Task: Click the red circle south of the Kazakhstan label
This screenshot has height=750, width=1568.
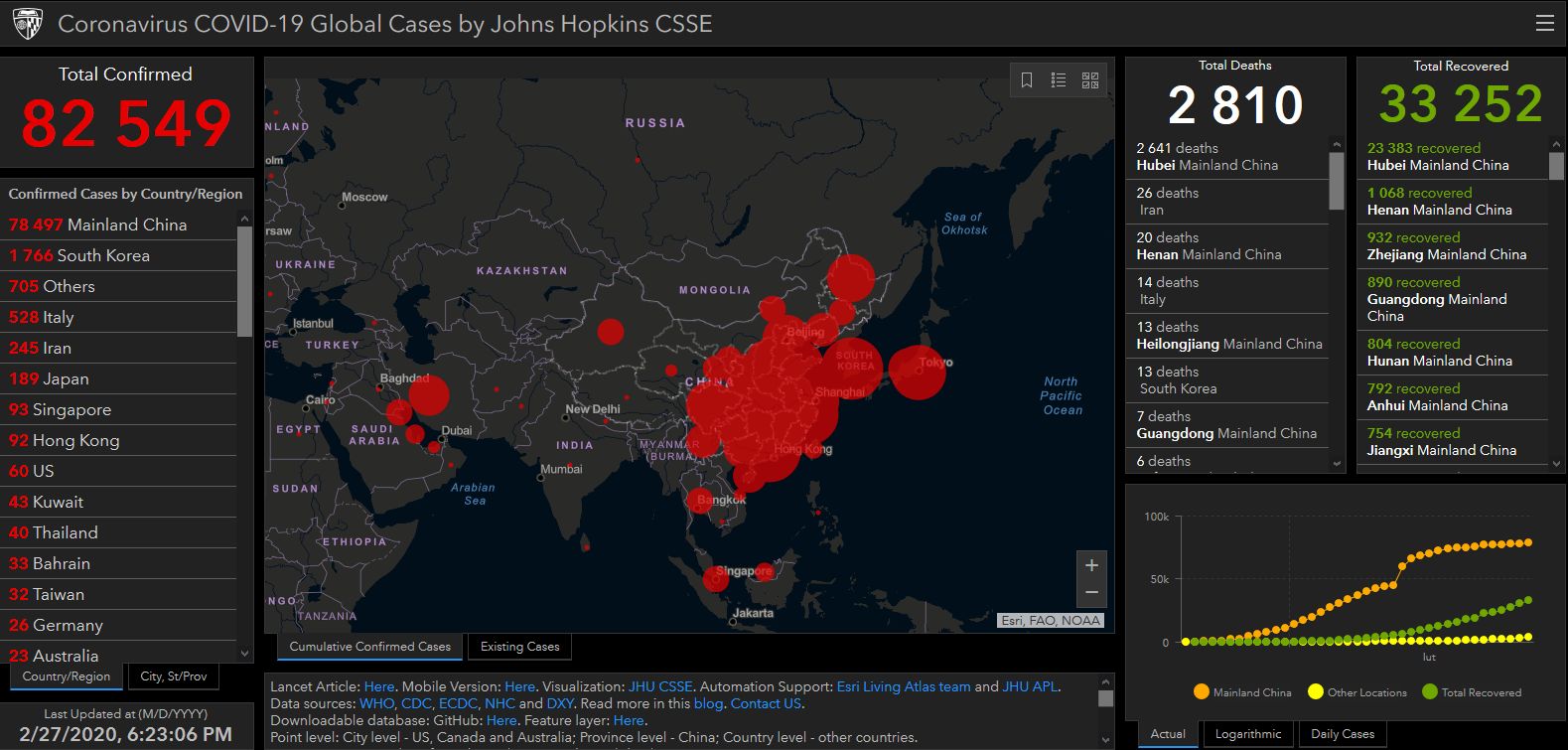Action: (611, 332)
